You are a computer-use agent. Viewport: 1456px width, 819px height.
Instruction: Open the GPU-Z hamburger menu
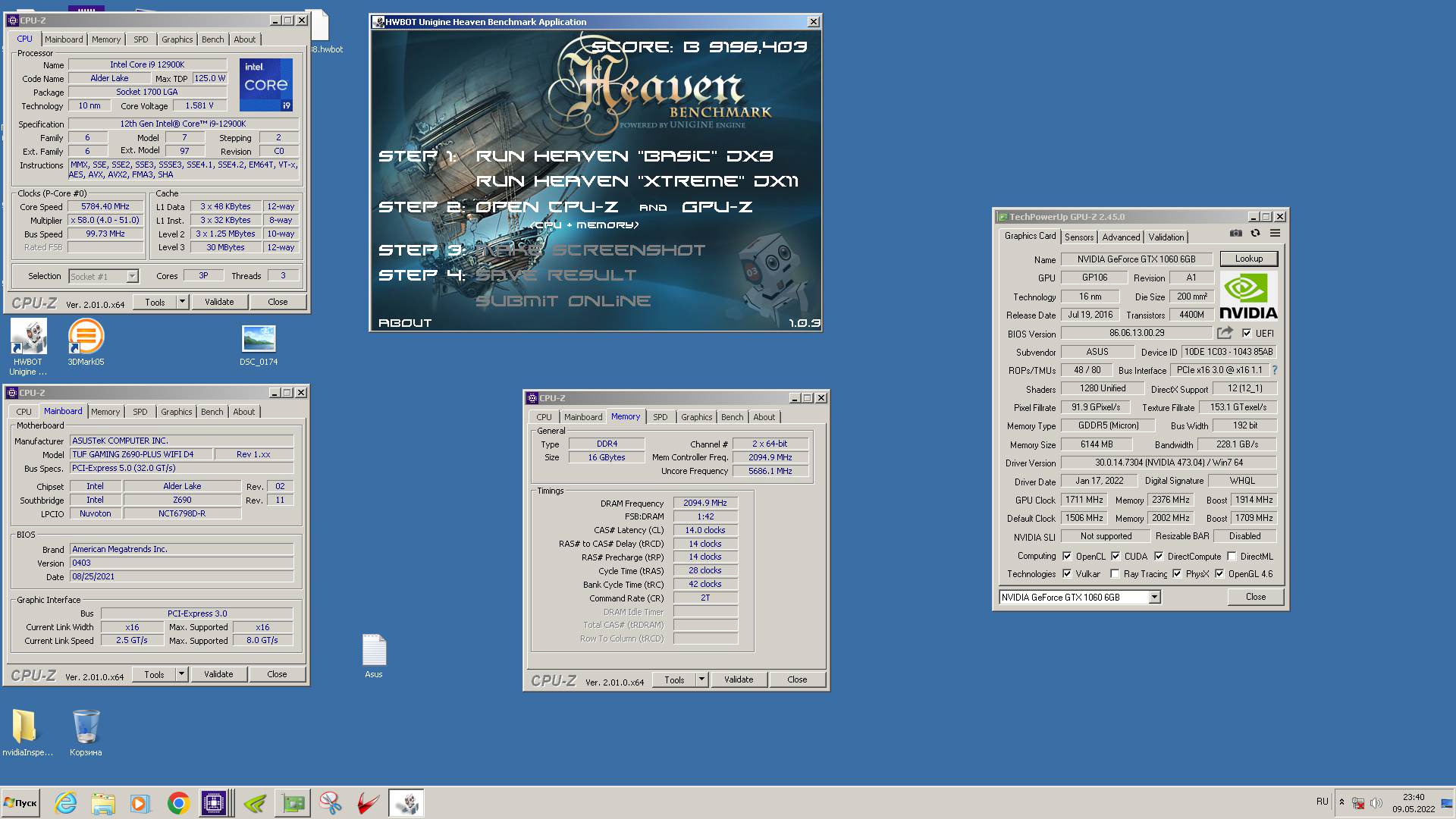click(x=1275, y=234)
